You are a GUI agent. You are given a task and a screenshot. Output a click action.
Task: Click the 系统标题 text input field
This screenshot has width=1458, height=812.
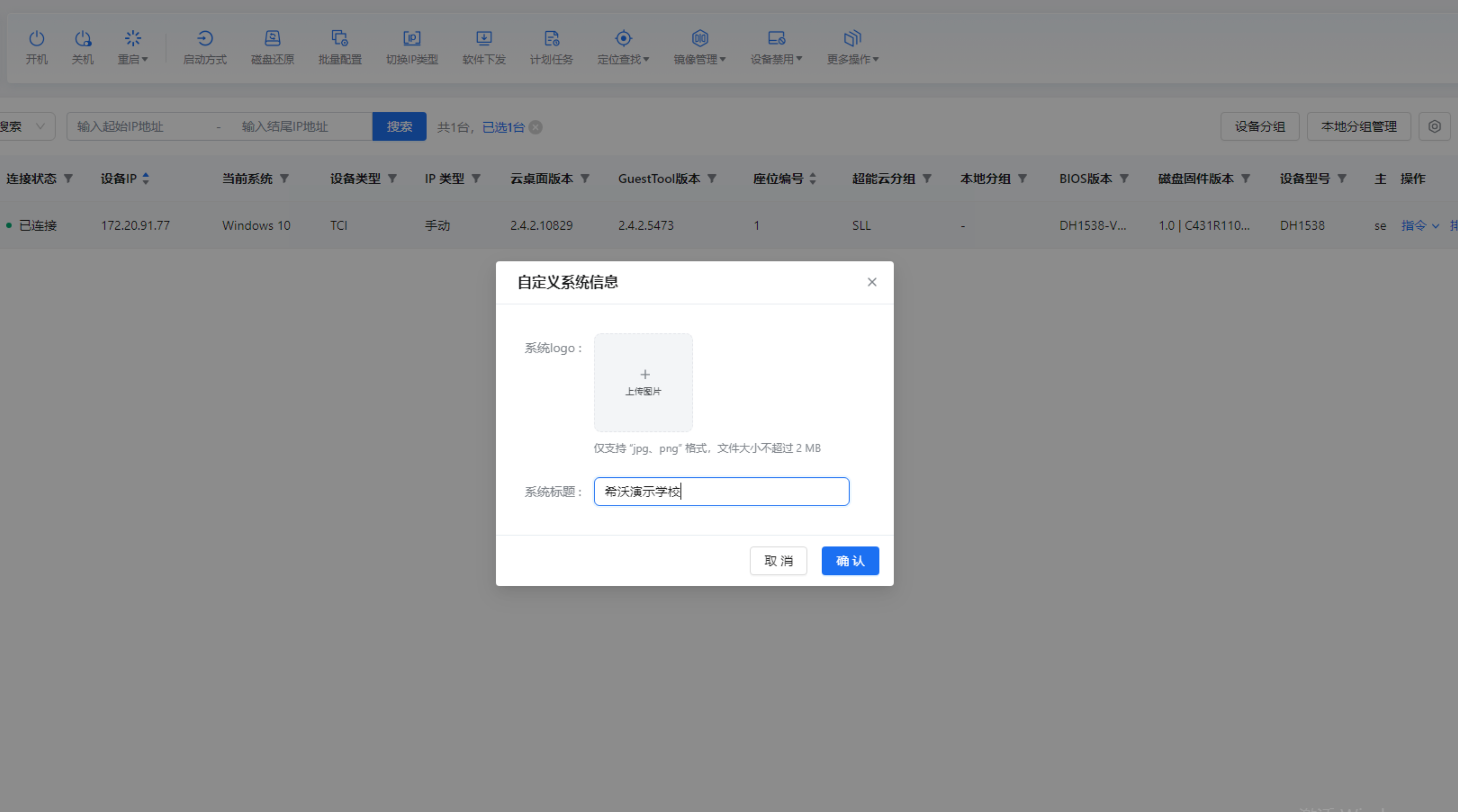click(x=721, y=491)
